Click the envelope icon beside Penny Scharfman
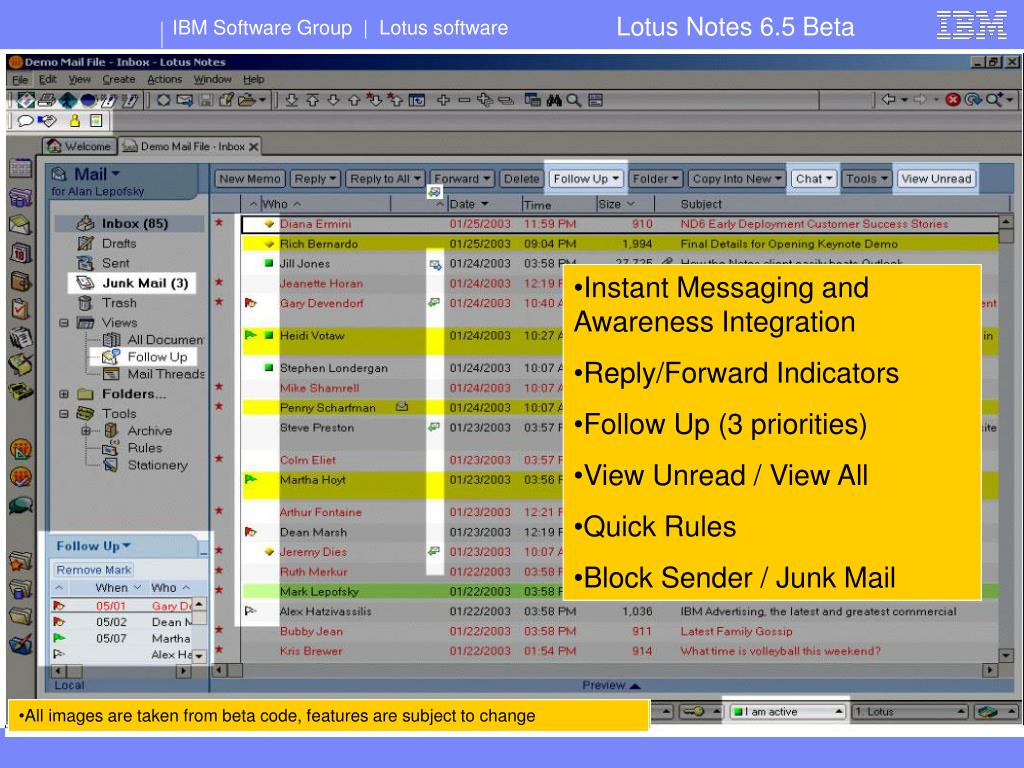1024x768 pixels. pyautogui.click(x=402, y=407)
